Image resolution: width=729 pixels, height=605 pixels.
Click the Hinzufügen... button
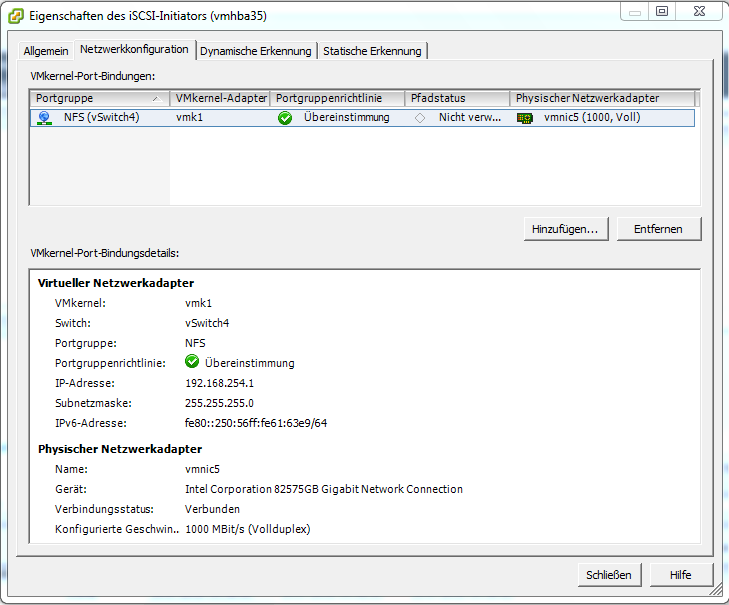tap(566, 229)
